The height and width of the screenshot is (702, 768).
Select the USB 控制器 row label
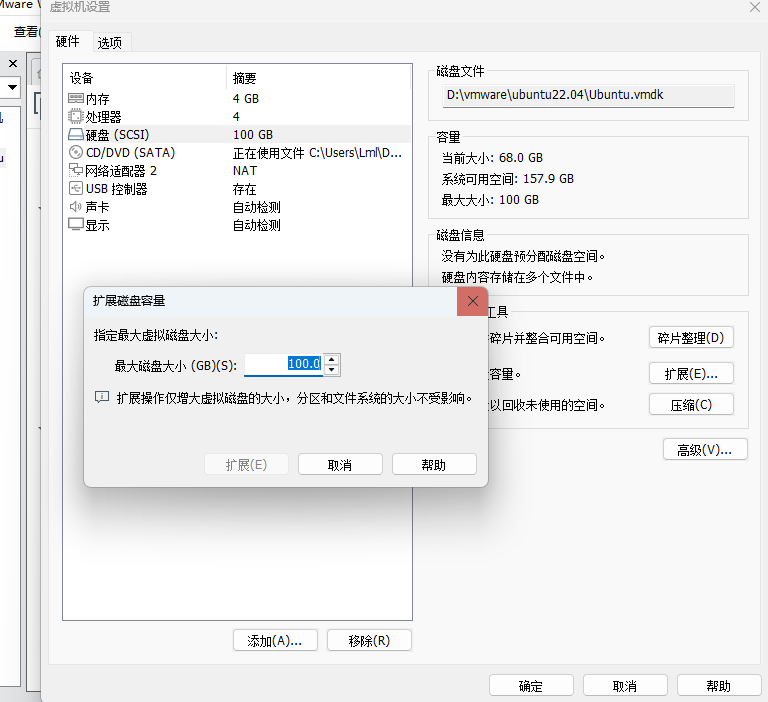(x=117, y=189)
